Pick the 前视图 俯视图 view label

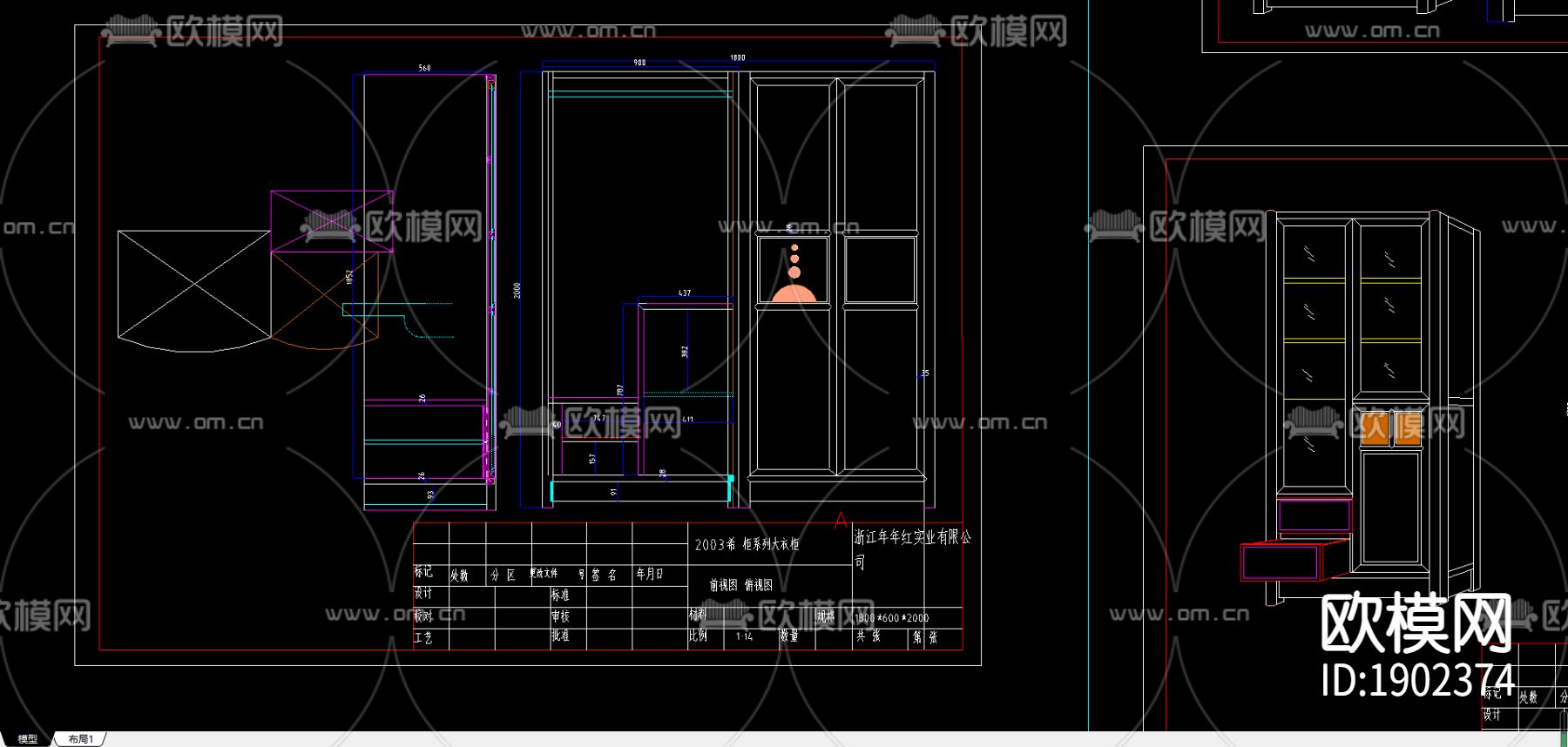(741, 585)
